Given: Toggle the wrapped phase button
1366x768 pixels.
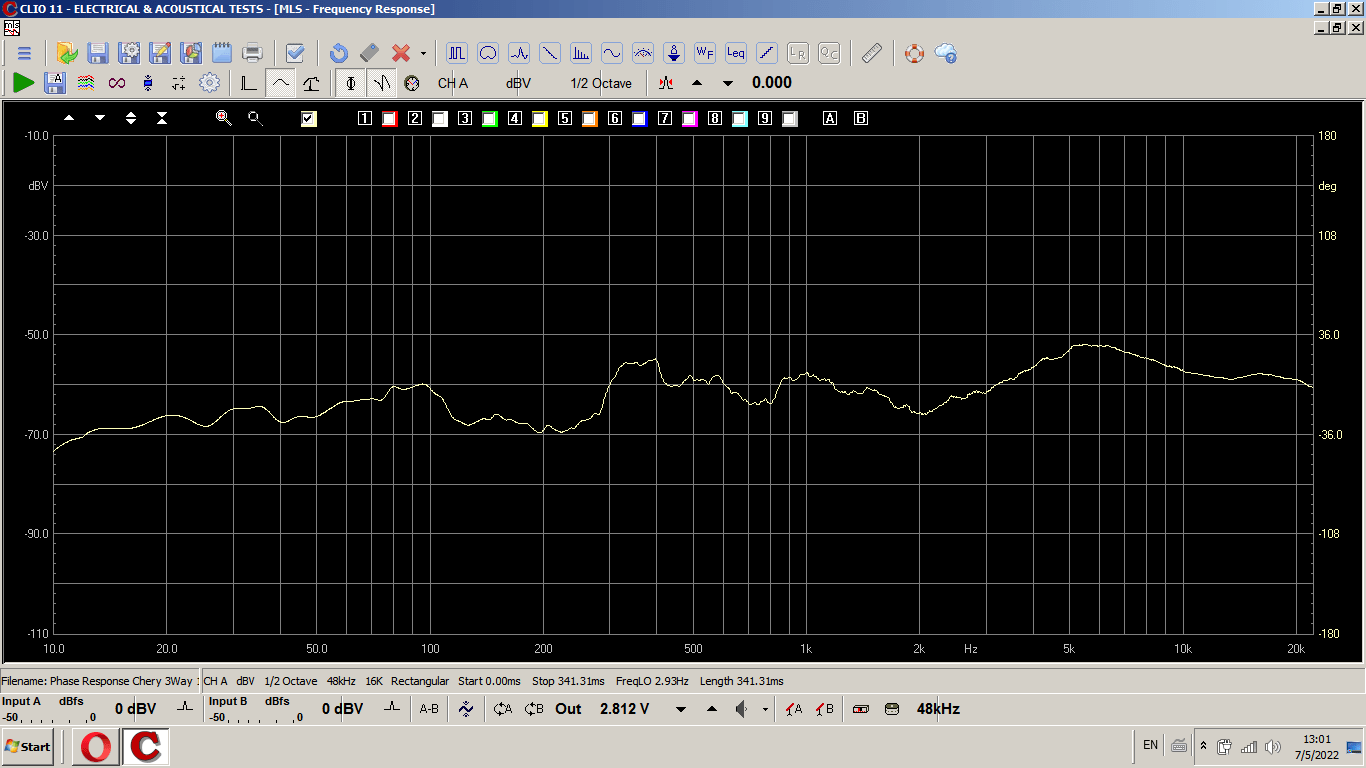Looking at the screenshot, I should (x=381, y=83).
